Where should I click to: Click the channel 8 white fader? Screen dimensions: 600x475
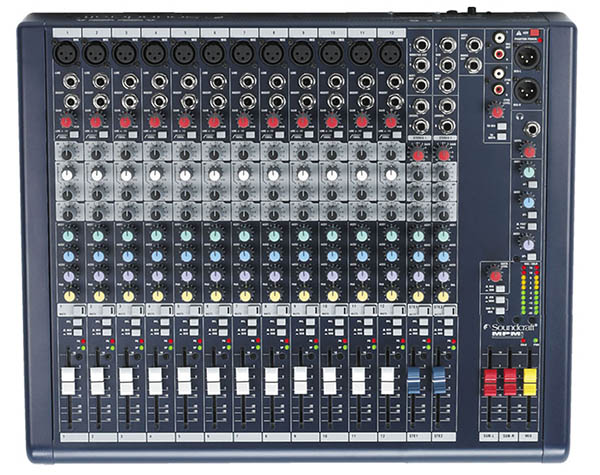pos(273,381)
